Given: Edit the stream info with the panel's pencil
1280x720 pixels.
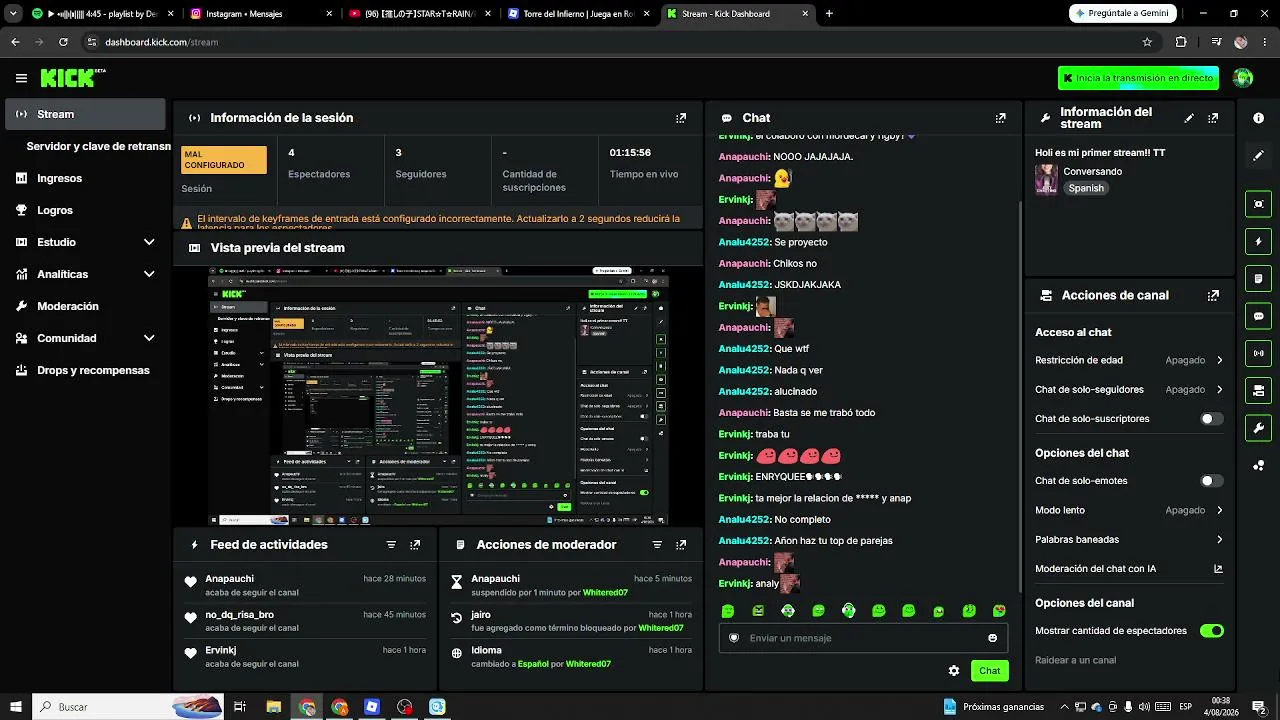Looking at the screenshot, I should 1189,118.
